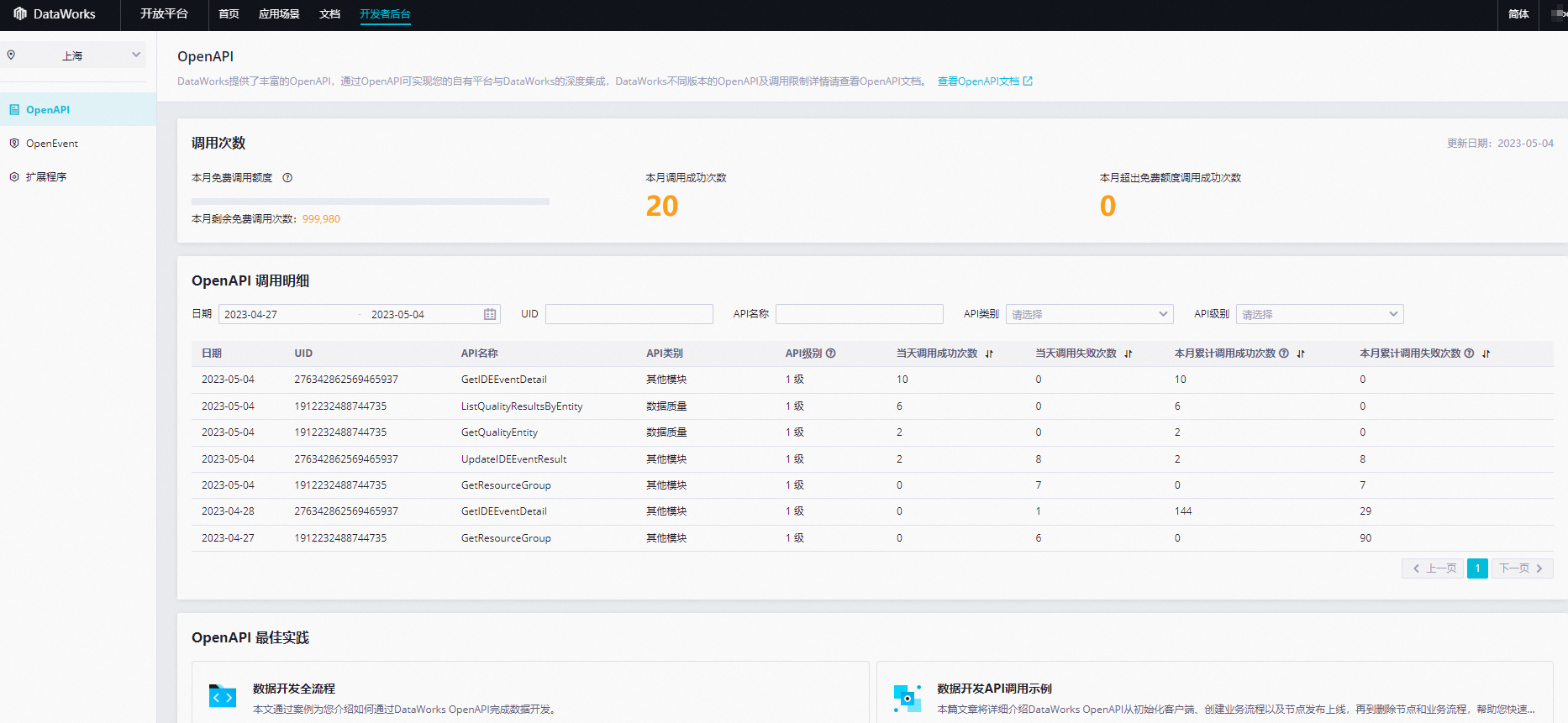Image resolution: width=1568 pixels, height=723 pixels.
Task: Click the end date 2023-05-04 field
Action: pyautogui.click(x=397, y=314)
